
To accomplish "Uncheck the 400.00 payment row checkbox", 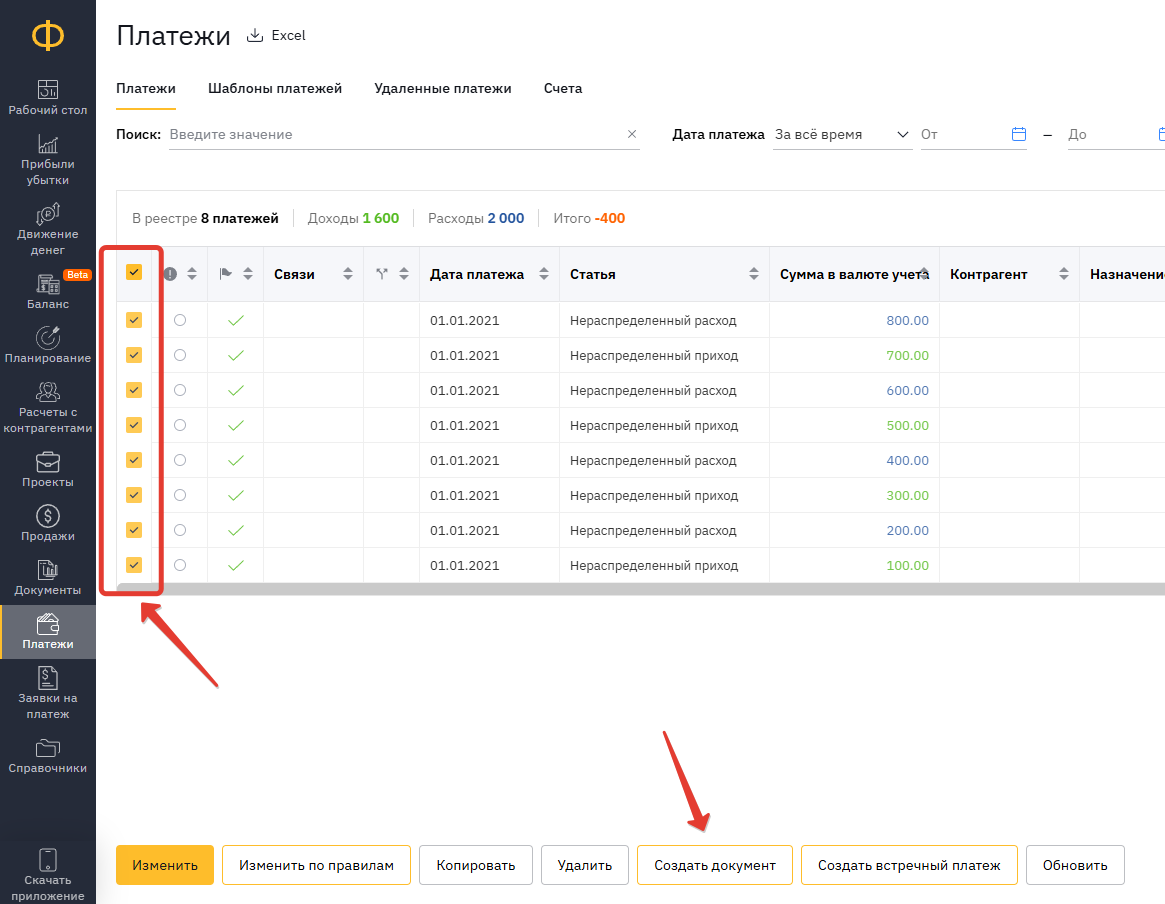I will pyautogui.click(x=134, y=460).
